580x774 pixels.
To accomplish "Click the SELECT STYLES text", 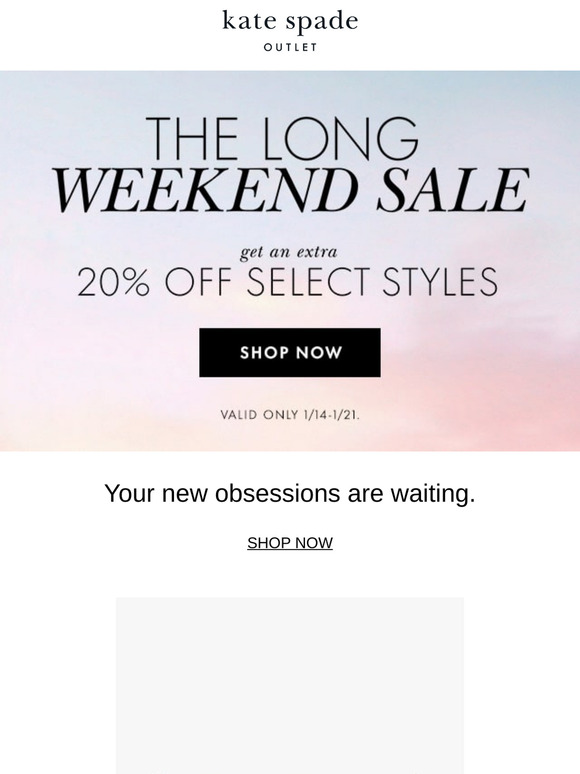I will [x=372, y=282].
